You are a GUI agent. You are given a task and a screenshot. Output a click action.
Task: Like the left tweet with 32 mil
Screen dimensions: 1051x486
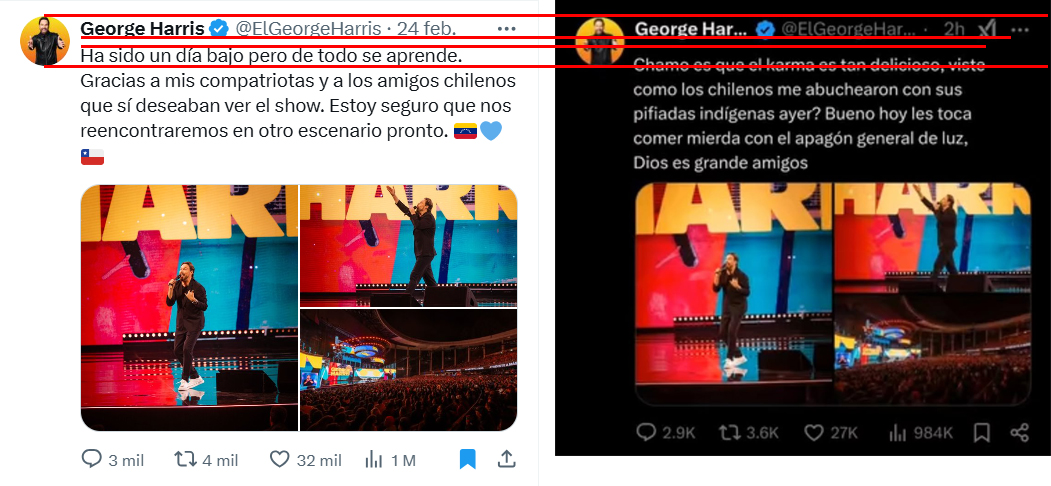click(x=279, y=459)
